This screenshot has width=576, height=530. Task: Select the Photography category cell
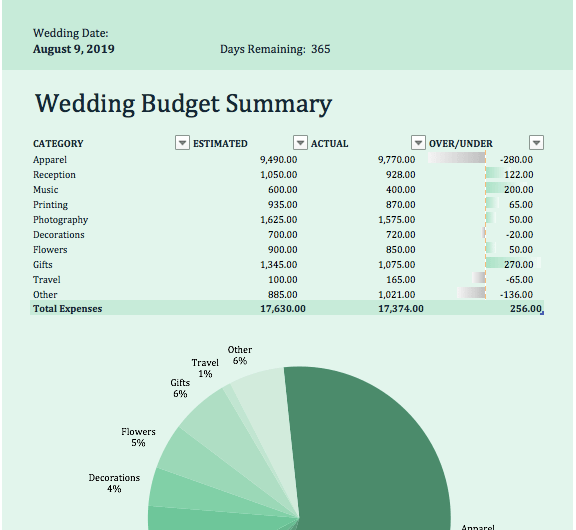(x=61, y=220)
